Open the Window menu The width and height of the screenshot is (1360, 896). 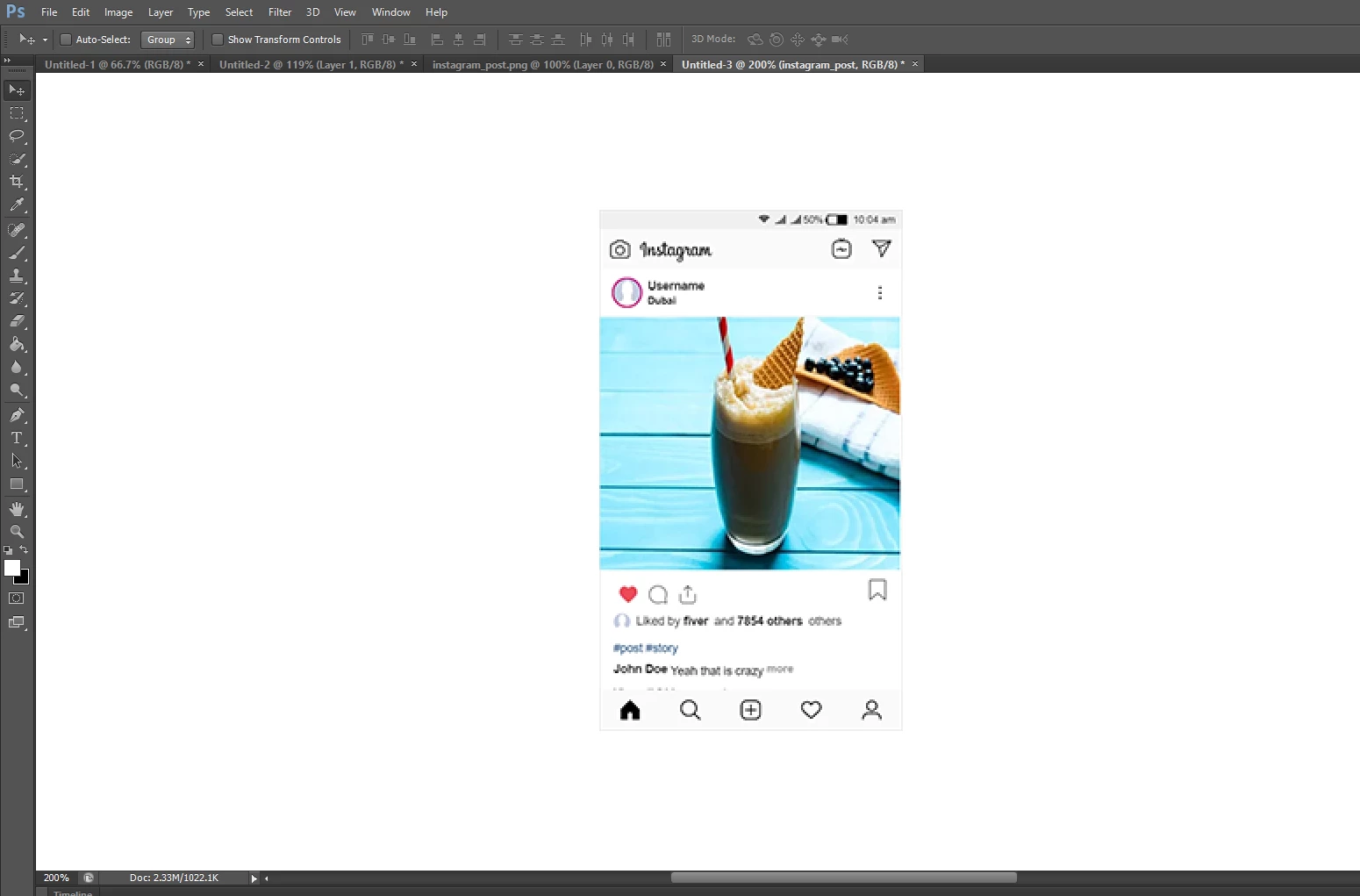coord(391,12)
